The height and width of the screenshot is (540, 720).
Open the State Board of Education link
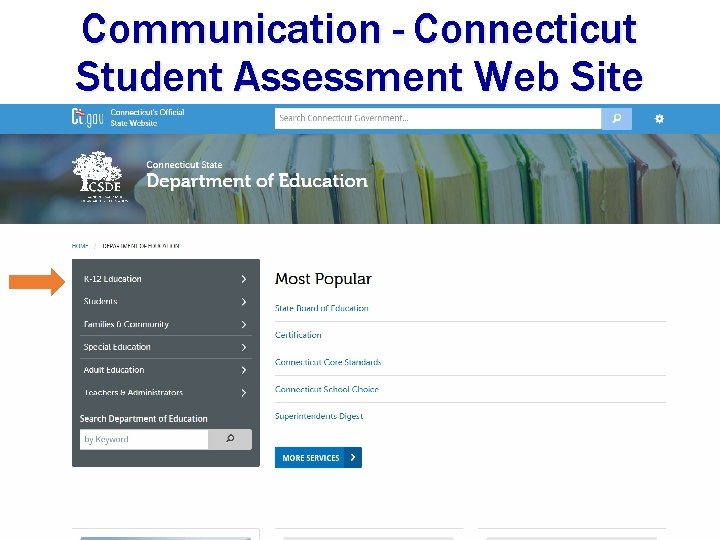pos(321,308)
